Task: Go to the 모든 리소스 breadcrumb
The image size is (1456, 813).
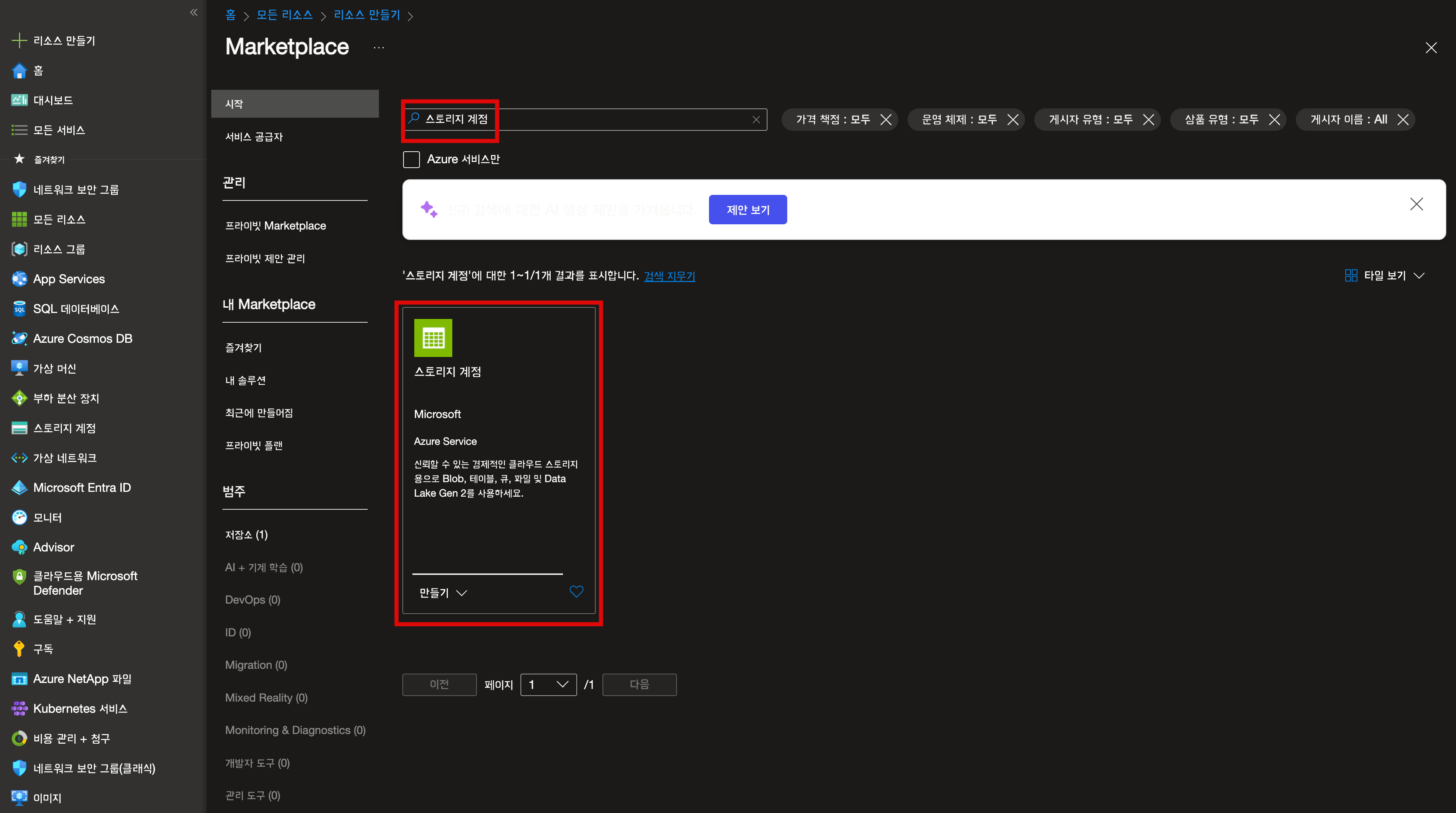Action: (x=284, y=15)
